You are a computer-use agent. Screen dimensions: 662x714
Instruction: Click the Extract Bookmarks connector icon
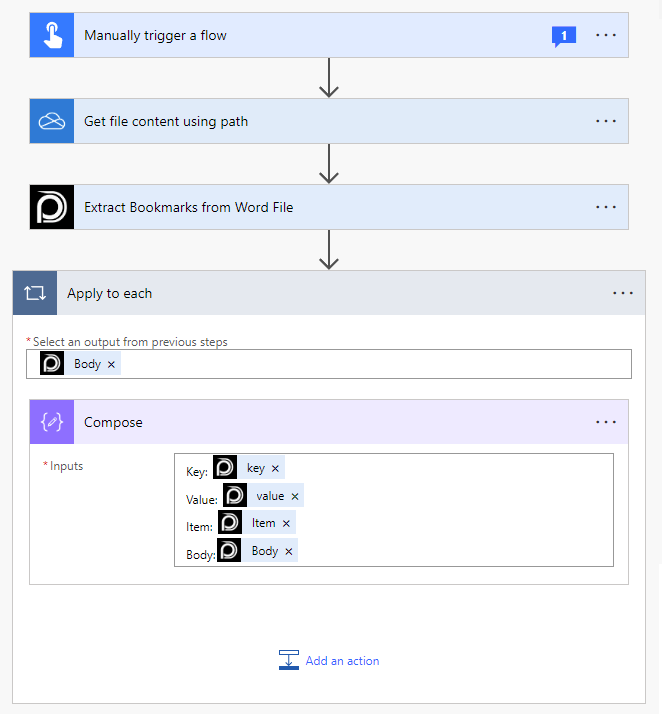coord(51,207)
